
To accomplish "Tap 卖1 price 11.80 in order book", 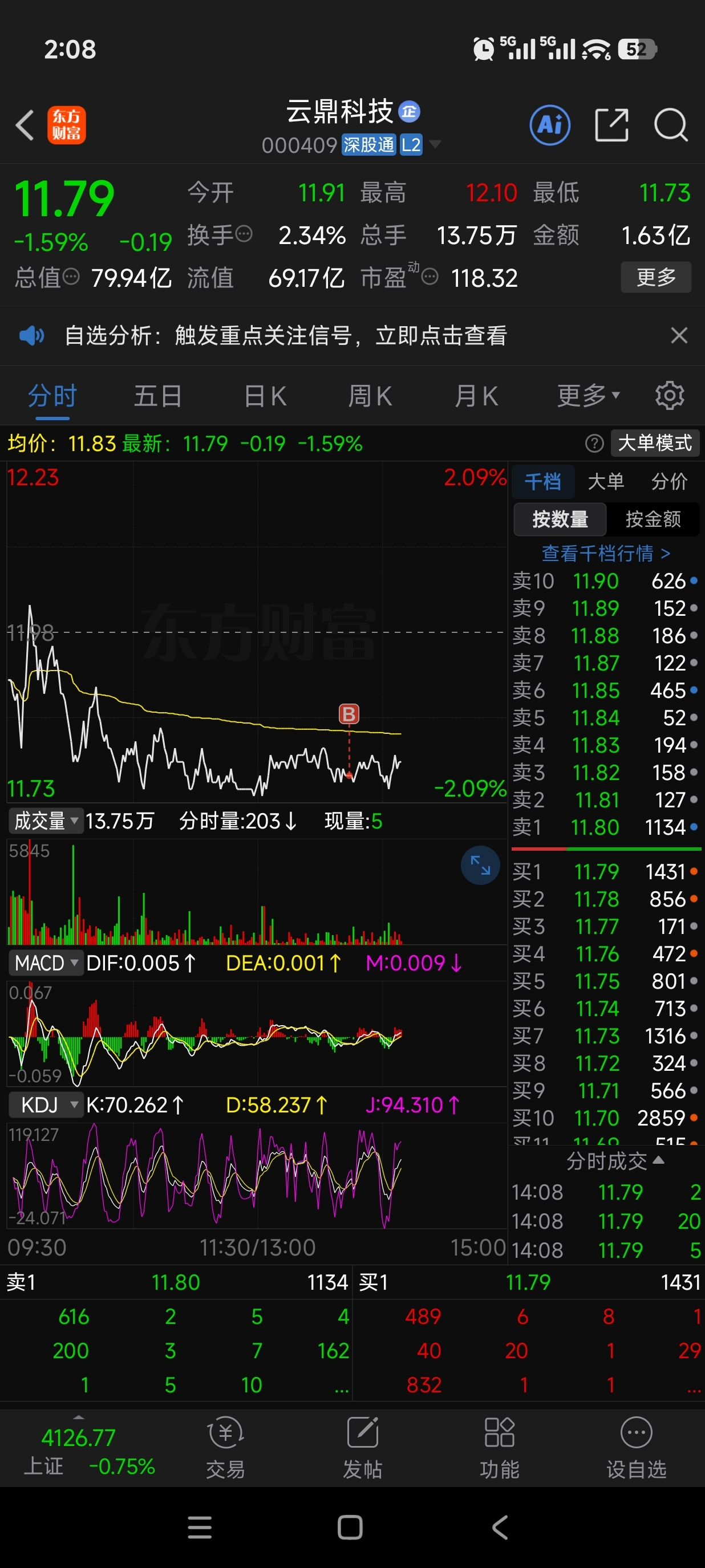I will (x=595, y=827).
